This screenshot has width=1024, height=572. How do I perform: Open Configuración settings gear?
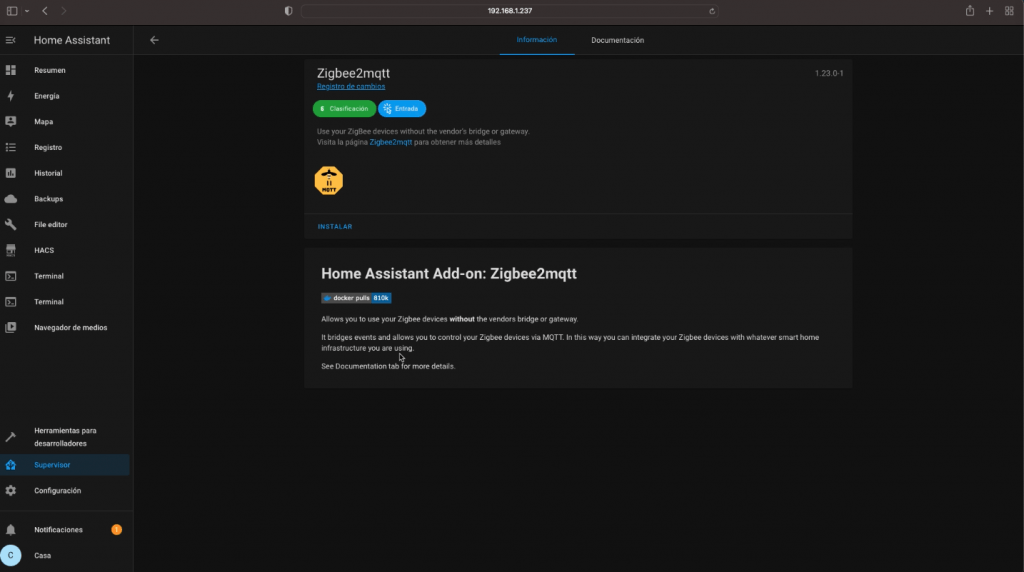pyautogui.click(x=57, y=490)
